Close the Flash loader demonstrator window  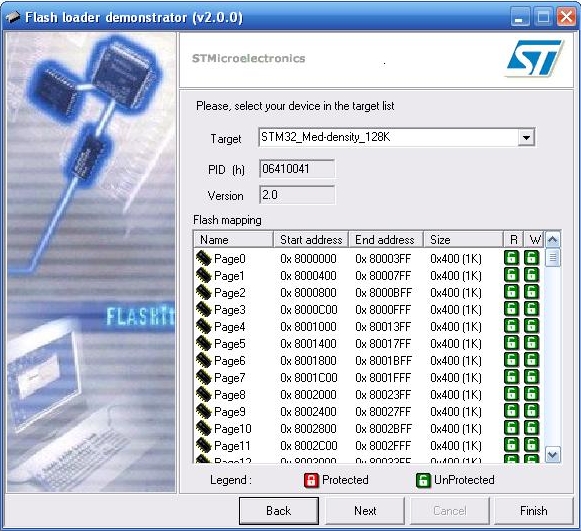point(566,17)
